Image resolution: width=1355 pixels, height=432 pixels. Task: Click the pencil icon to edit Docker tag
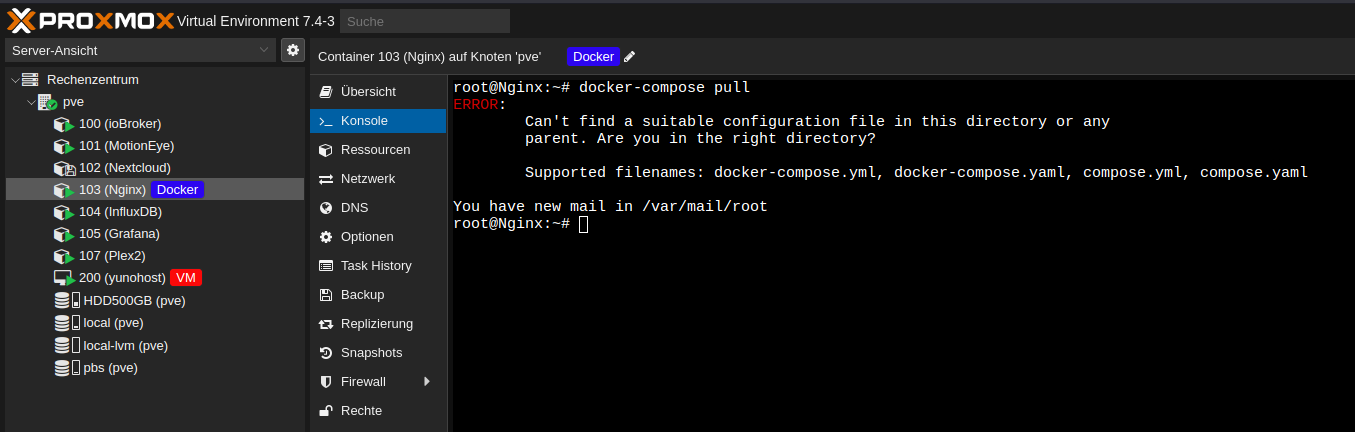(629, 57)
